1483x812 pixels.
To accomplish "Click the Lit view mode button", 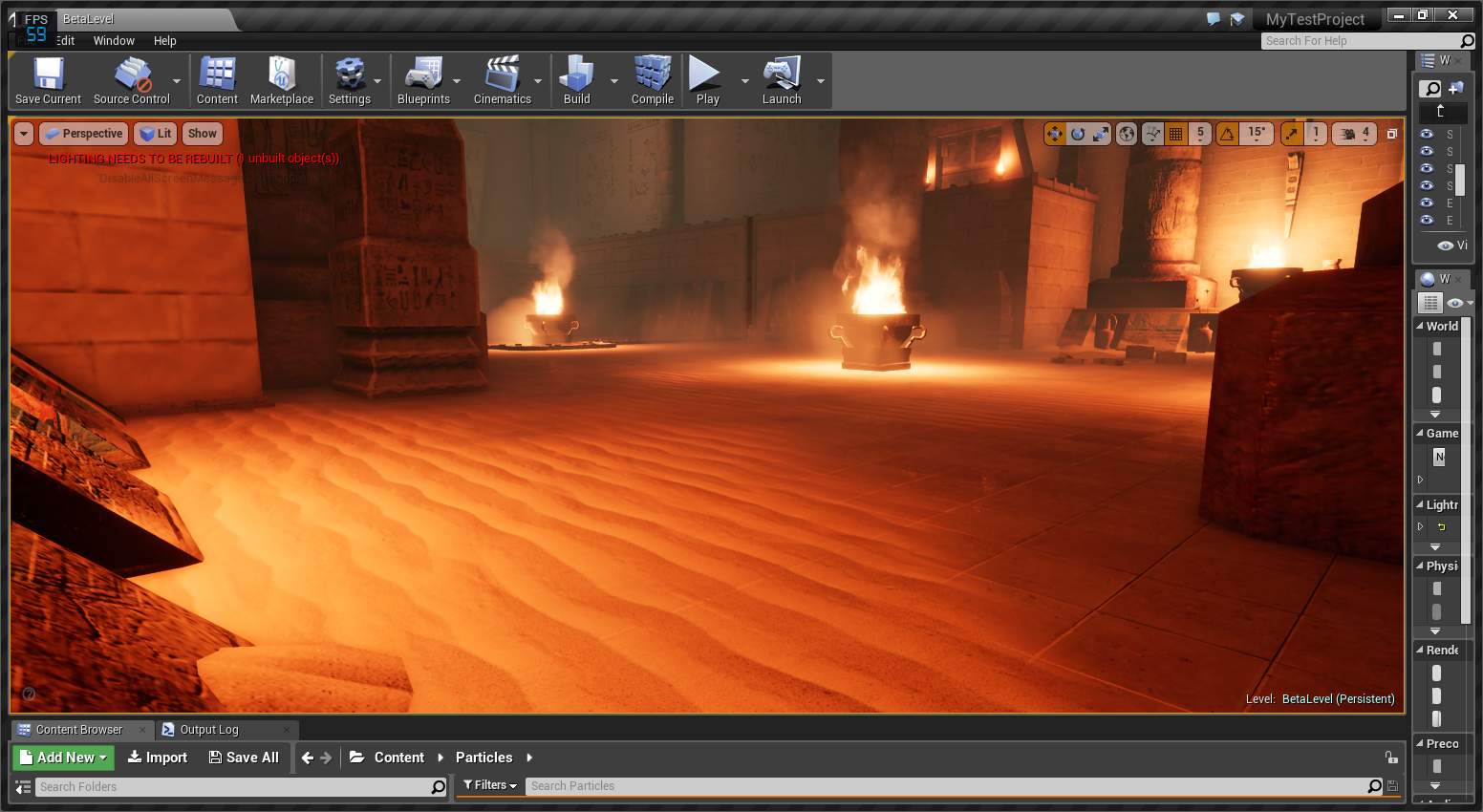I will (x=156, y=134).
